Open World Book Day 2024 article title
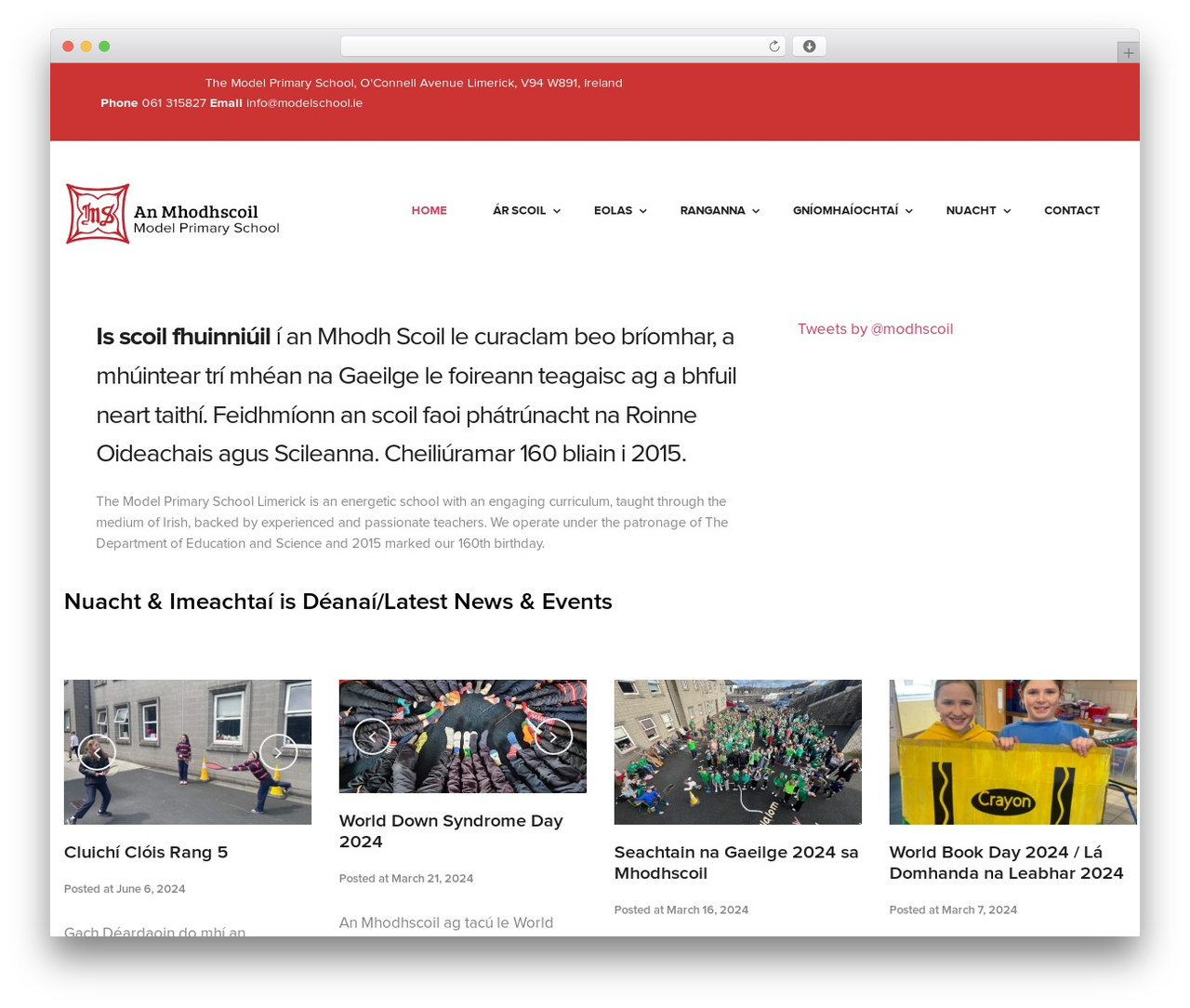1190x1008 pixels. click(1006, 863)
